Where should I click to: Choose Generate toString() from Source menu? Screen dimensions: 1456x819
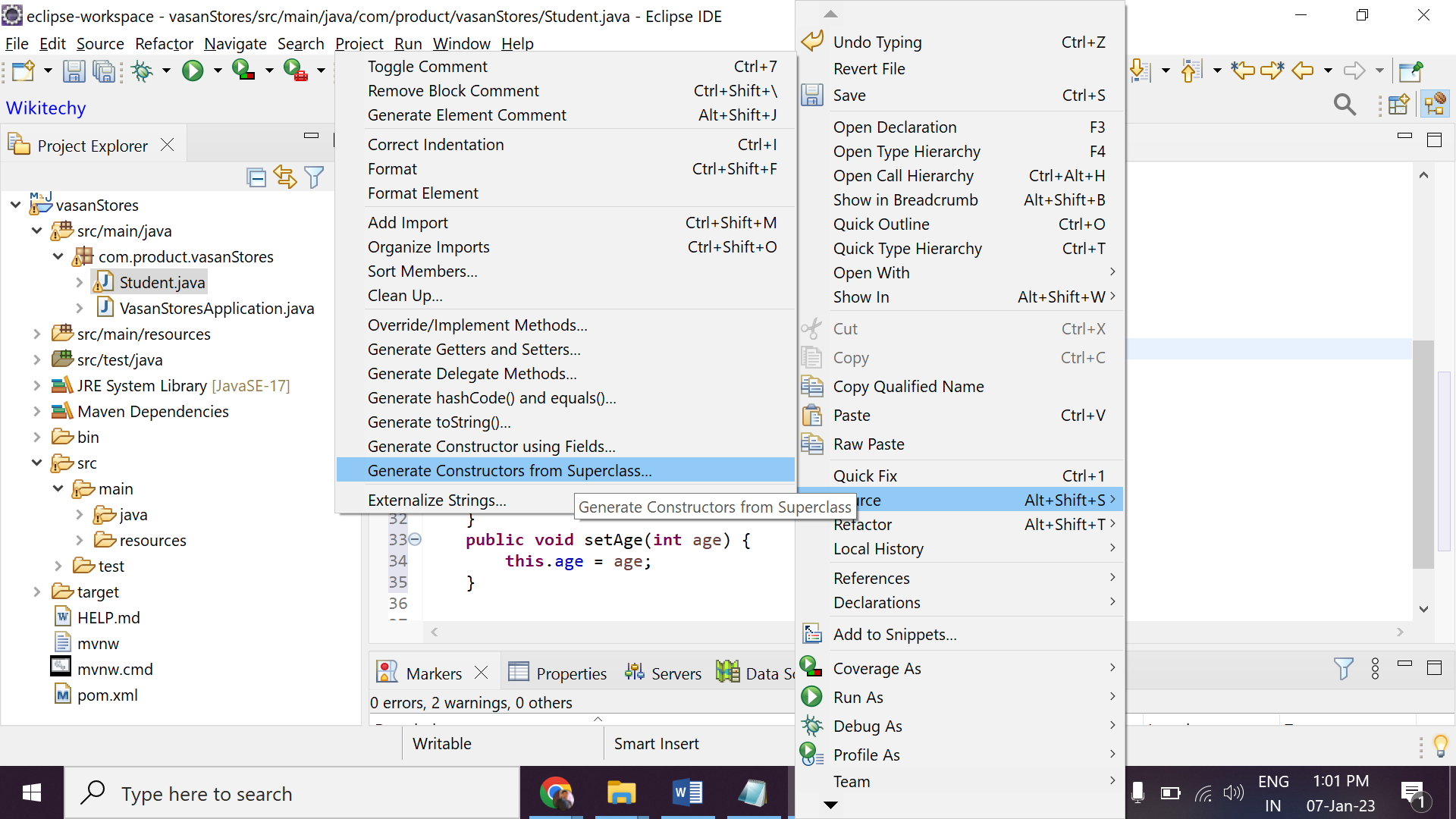[x=439, y=422]
